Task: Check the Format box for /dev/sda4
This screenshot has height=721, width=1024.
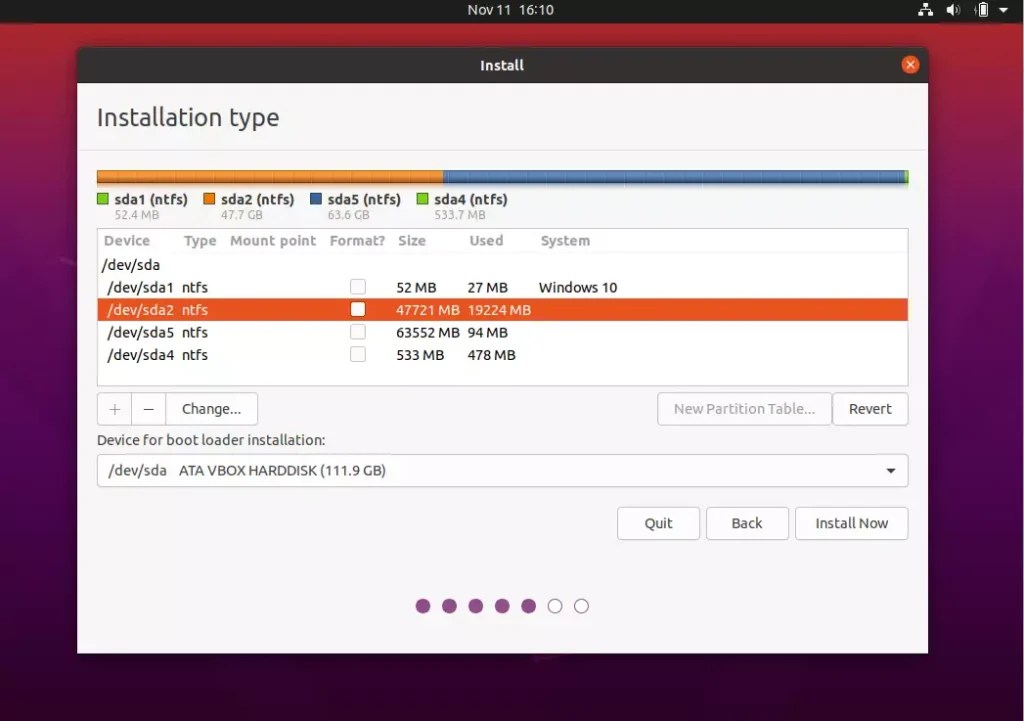Action: click(x=357, y=354)
